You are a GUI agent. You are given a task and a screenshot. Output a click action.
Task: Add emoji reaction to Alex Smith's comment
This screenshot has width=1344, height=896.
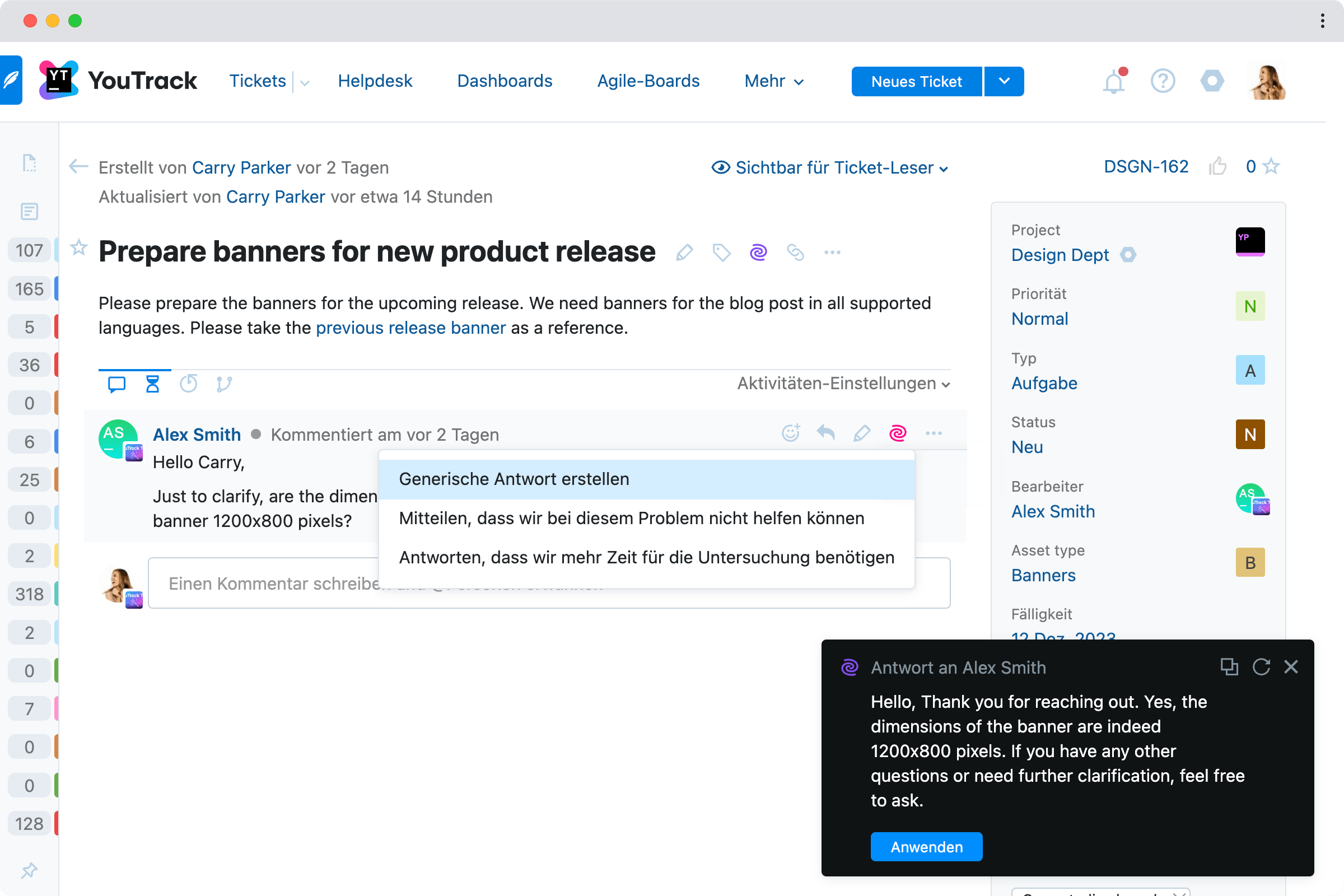(790, 433)
